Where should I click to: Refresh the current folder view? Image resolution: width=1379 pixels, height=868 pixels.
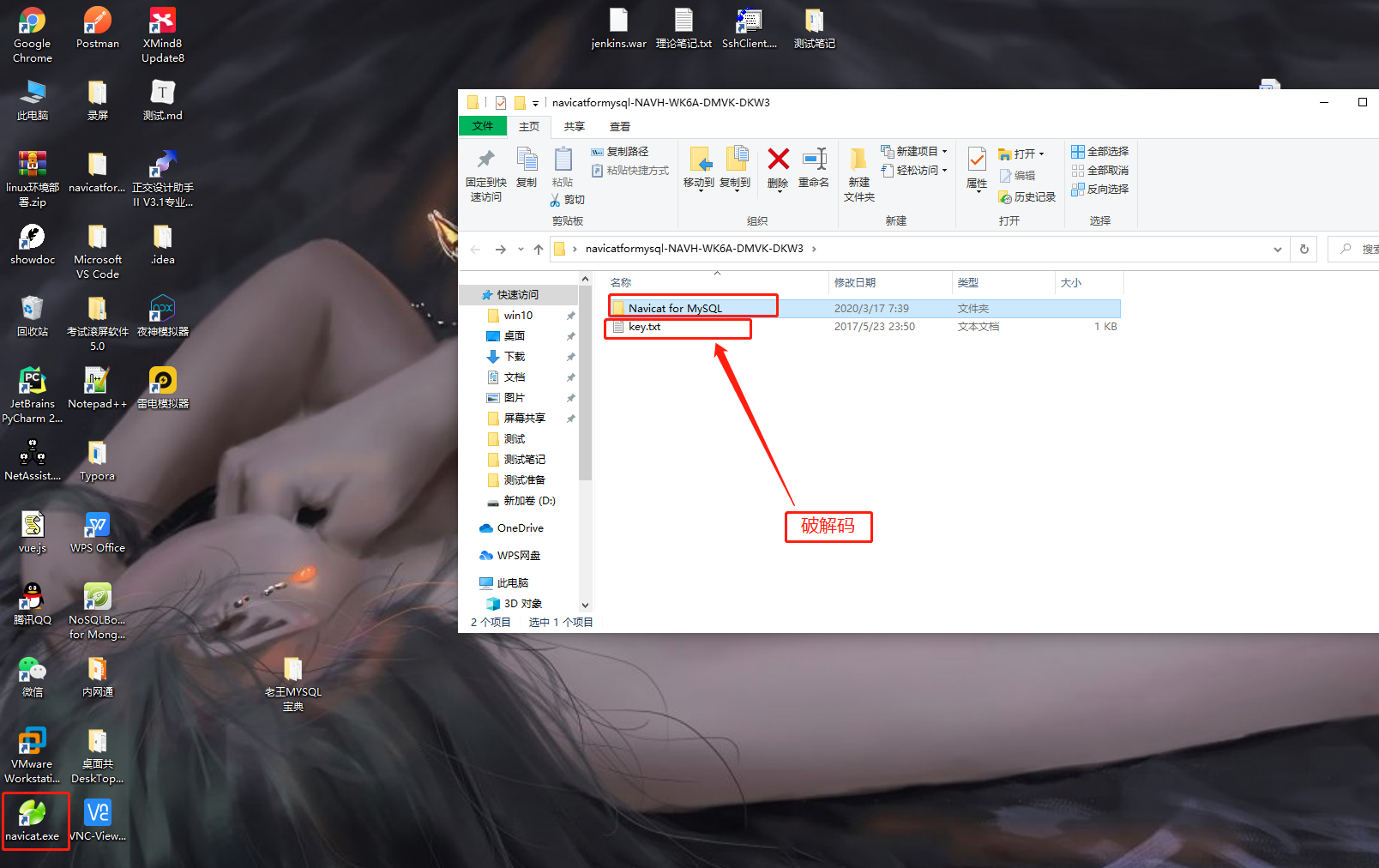(1304, 249)
